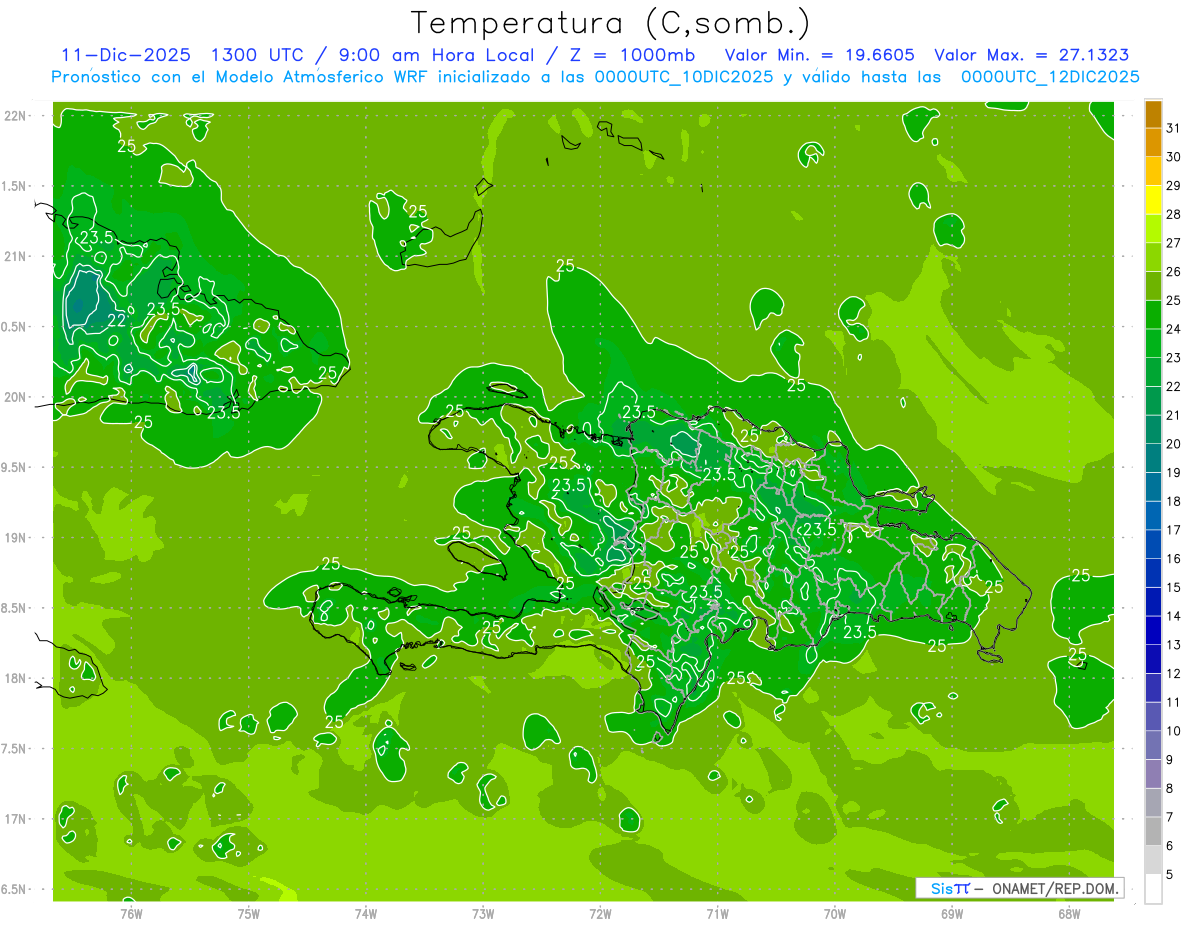Click the legend scale number 10
Viewport: 1200px width, 927px height.
click(1174, 731)
